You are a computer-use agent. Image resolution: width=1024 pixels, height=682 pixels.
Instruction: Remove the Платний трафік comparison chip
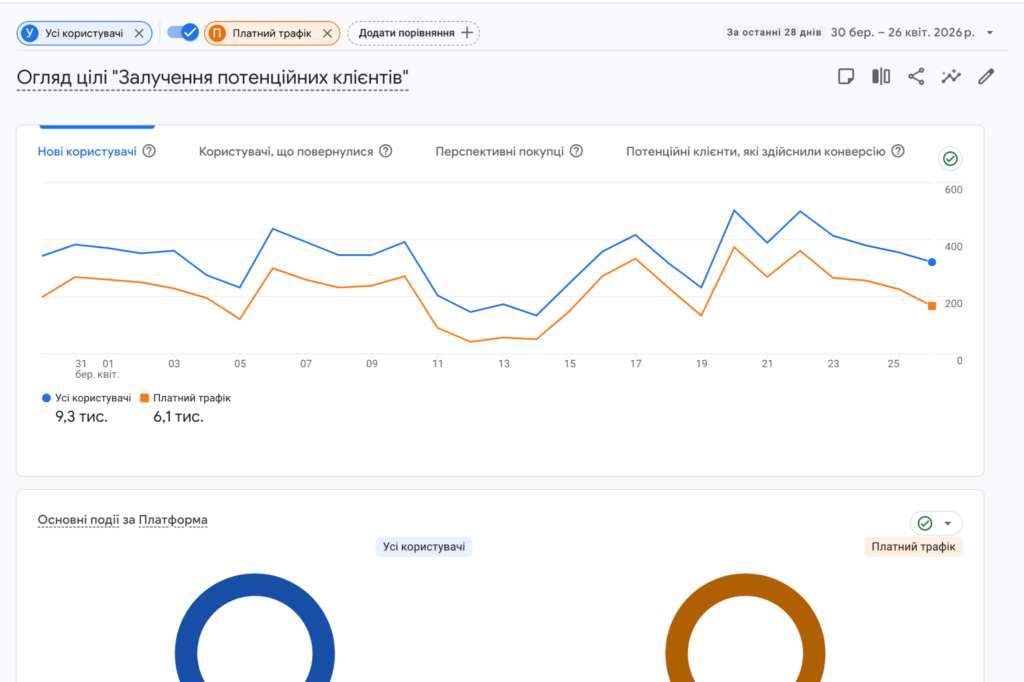point(326,33)
